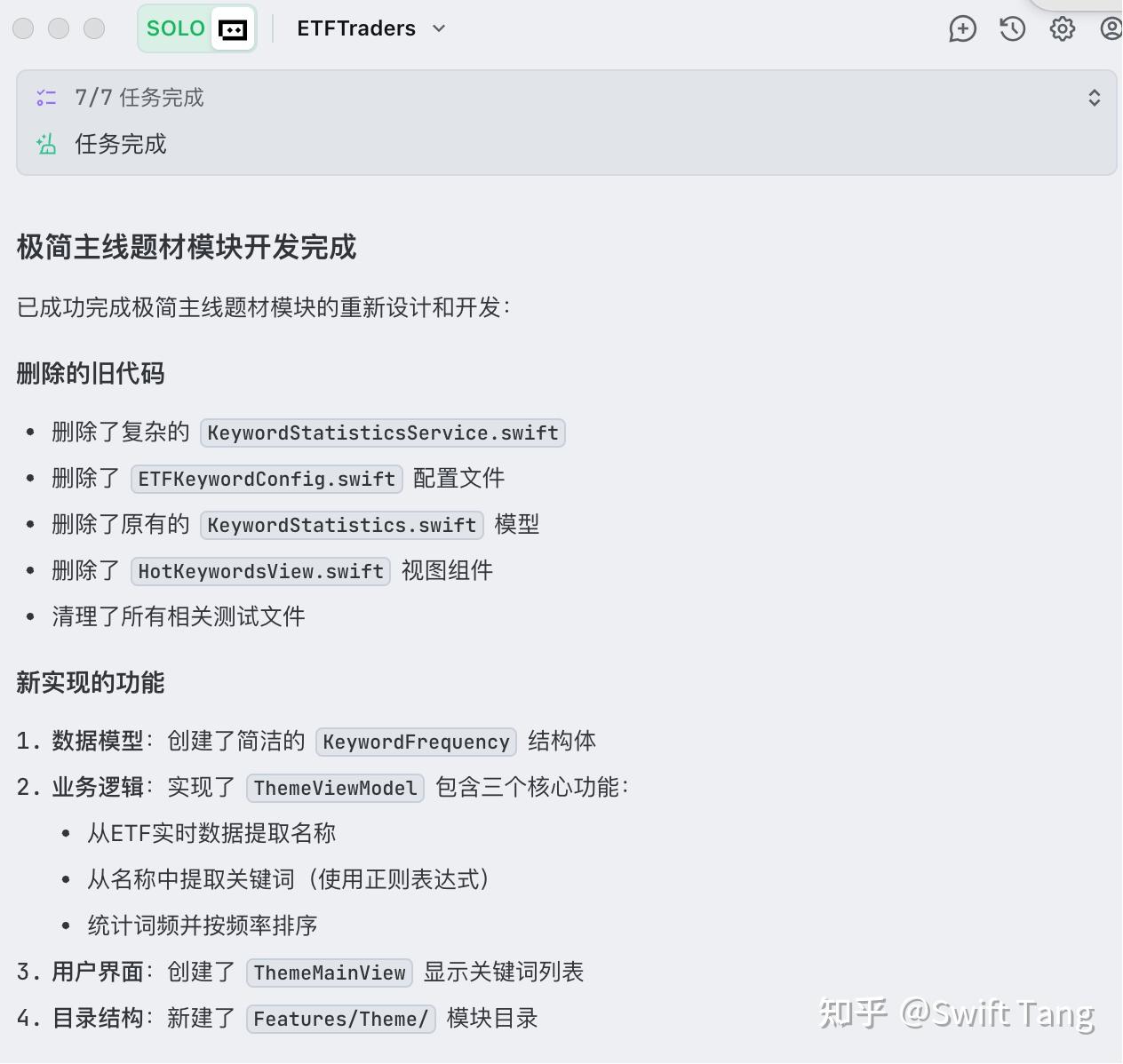Click the 任务完成 status row

pyautogui.click(x=120, y=144)
